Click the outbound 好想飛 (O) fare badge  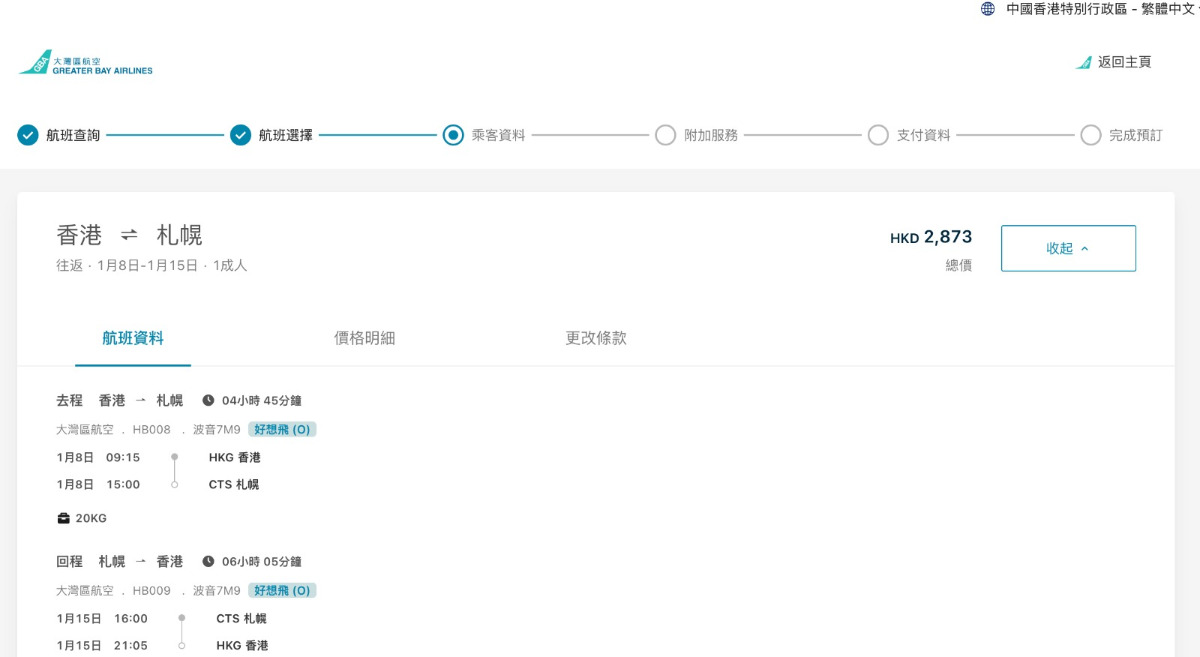tap(282, 429)
